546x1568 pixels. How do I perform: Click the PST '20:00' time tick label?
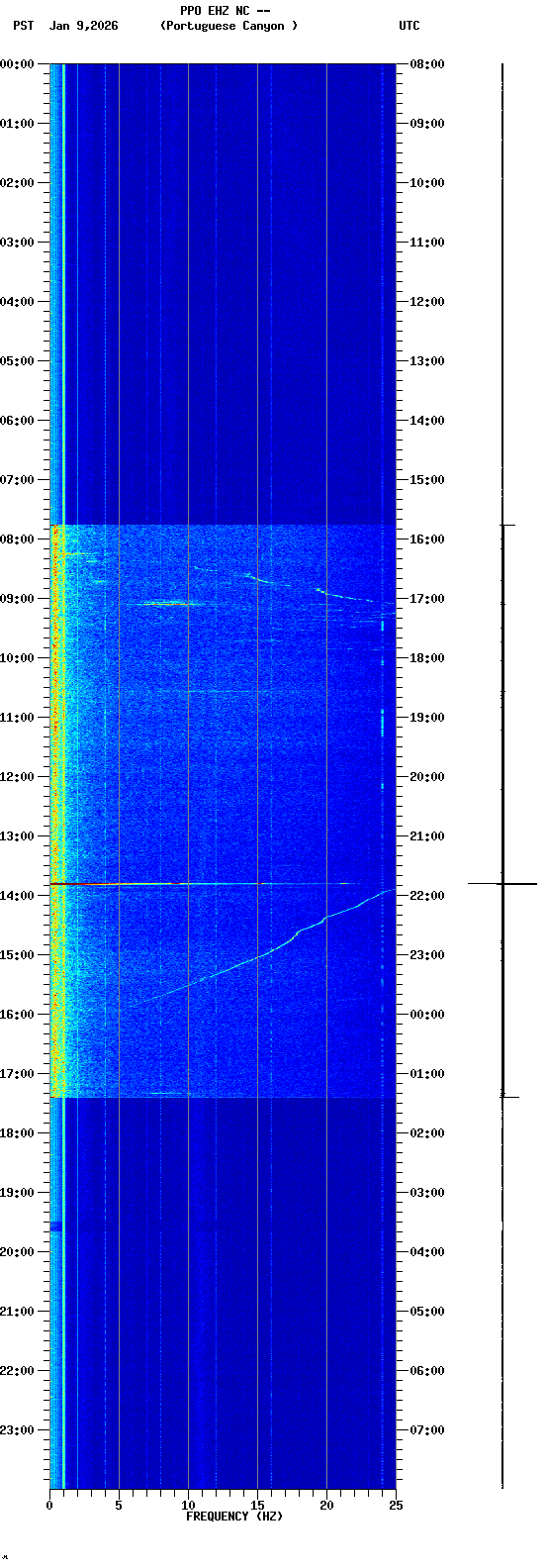coord(17,1252)
